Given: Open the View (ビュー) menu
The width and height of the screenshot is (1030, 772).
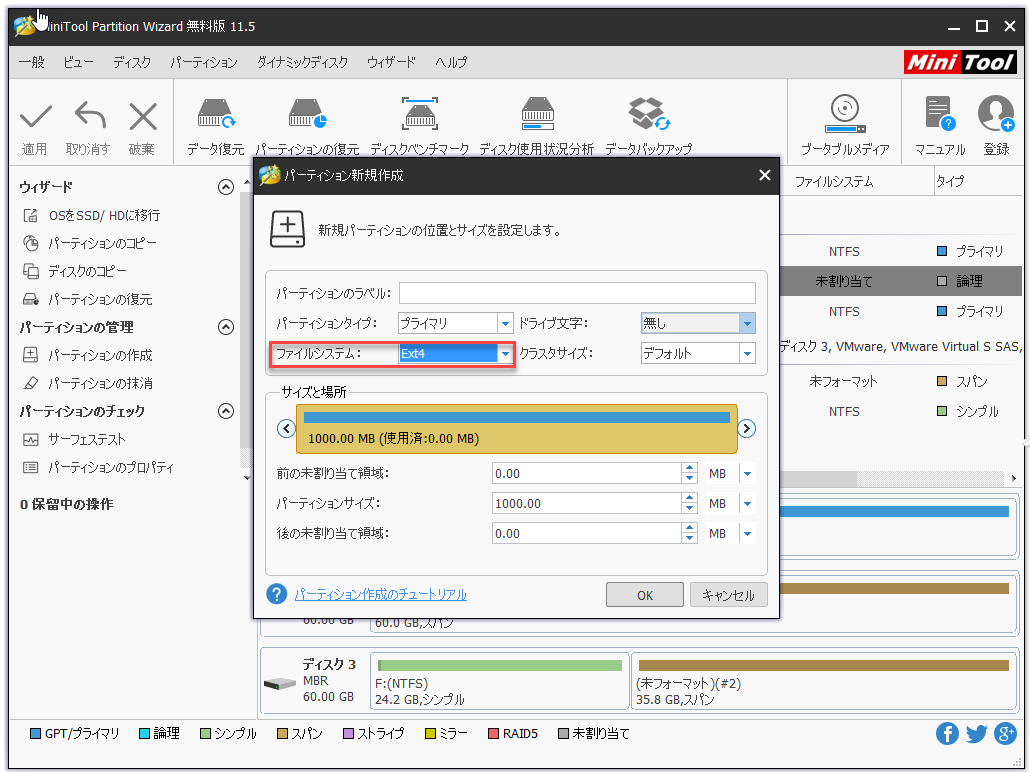Looking at the screenshot, I should pos(78,62).
